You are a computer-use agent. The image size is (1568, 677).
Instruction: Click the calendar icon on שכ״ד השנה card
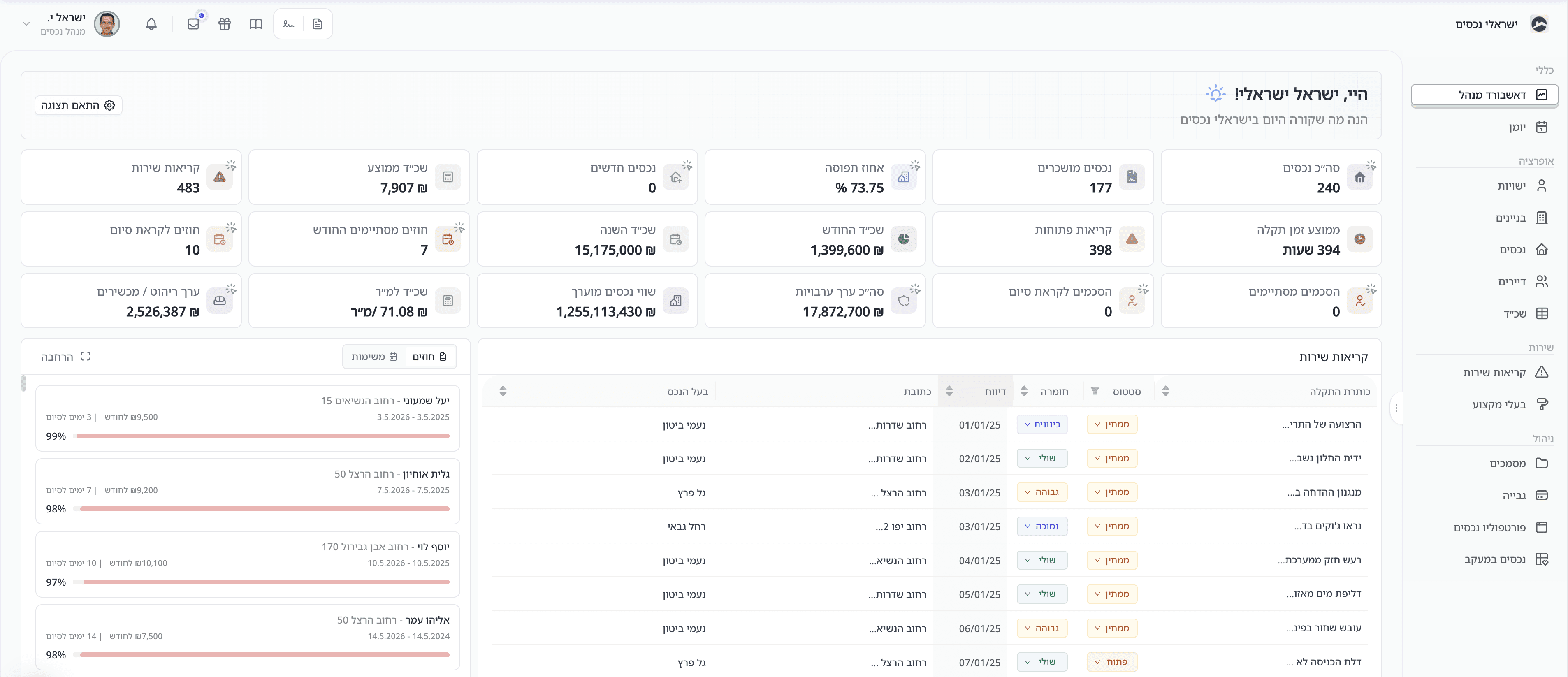click(676, 239)
